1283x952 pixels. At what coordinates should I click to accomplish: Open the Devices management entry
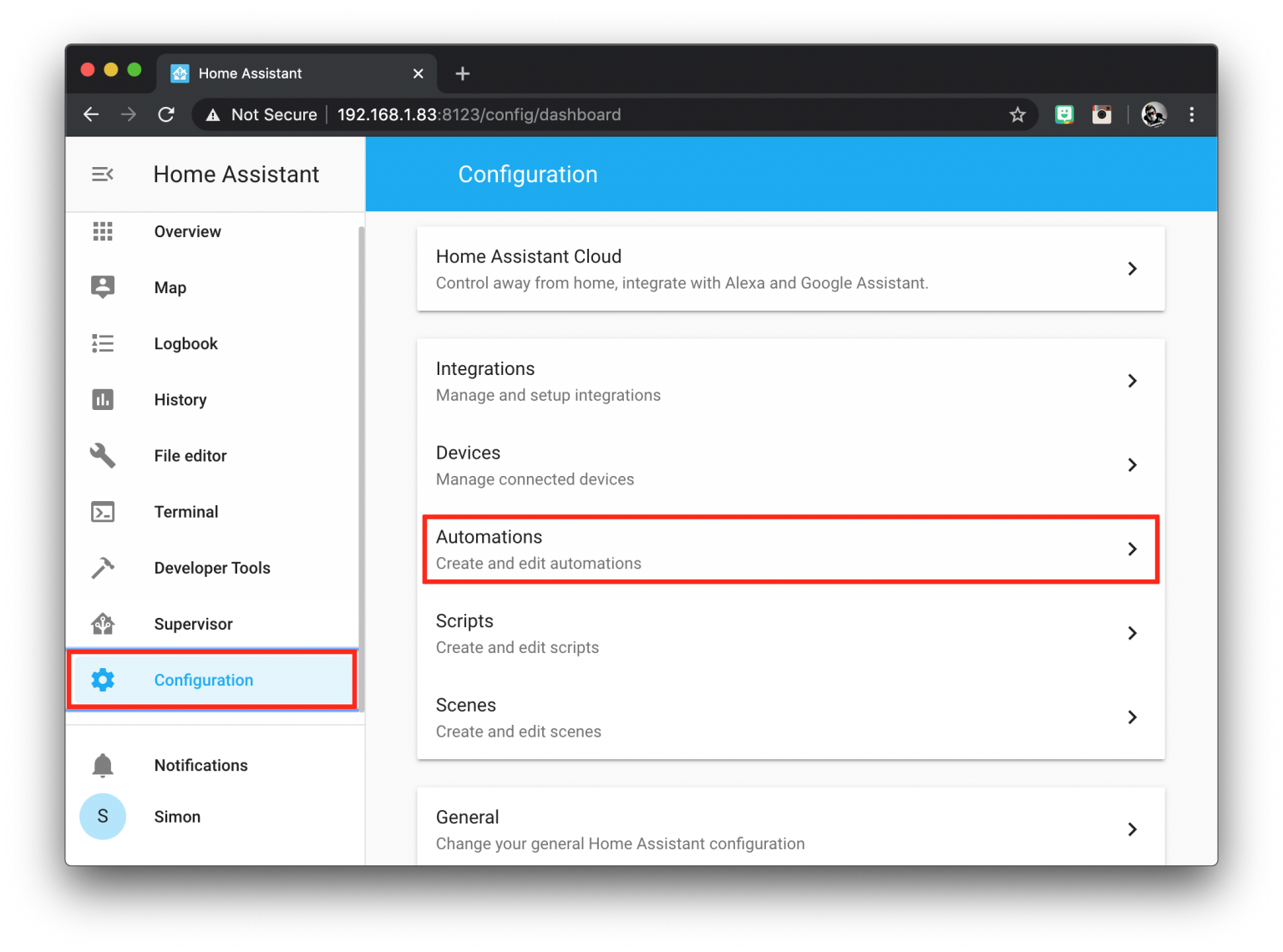coord(789,465)
